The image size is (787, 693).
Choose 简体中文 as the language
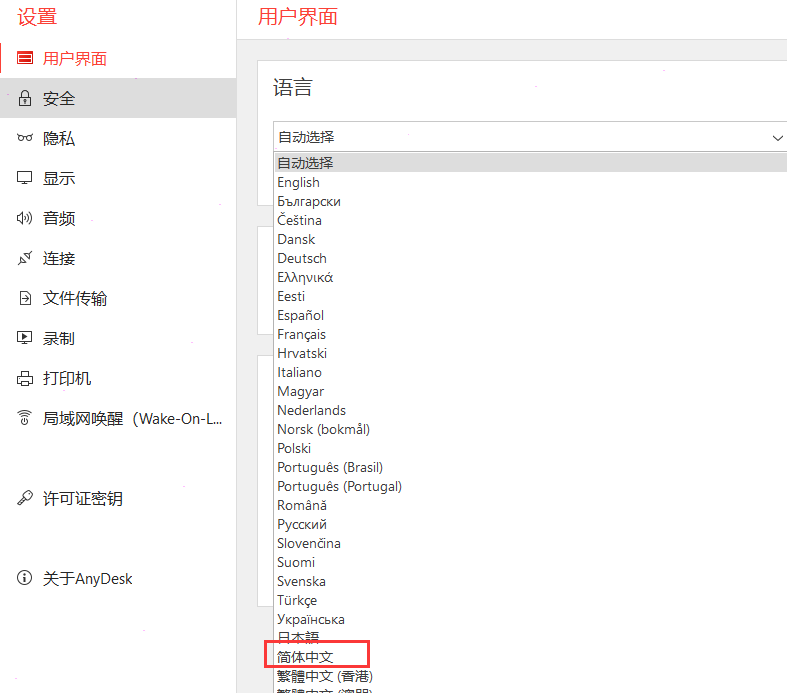[531, 657]
